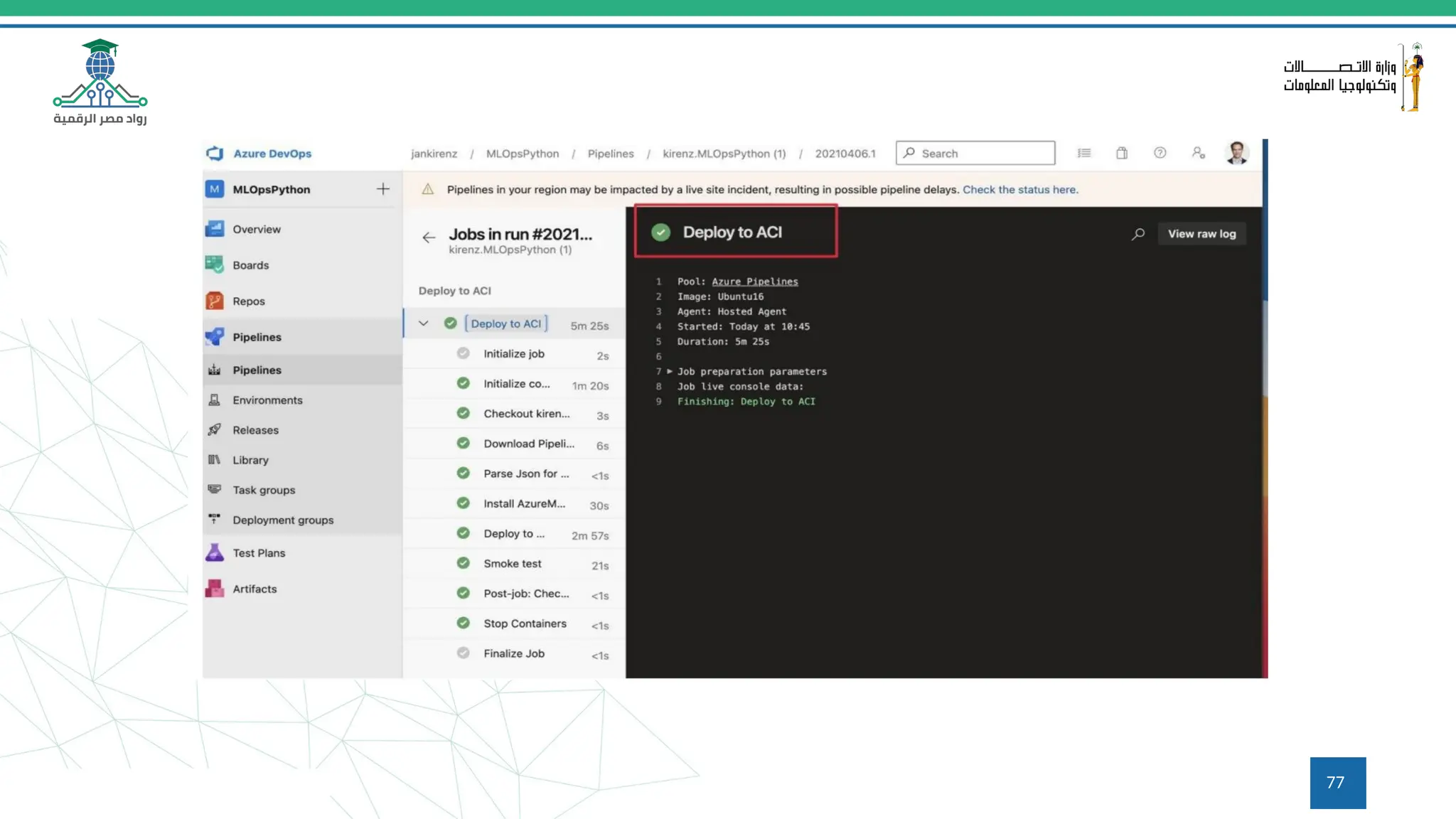Click the plus next to MLOpsPython
Screen dimensions: 1456x819
point(383,189)
